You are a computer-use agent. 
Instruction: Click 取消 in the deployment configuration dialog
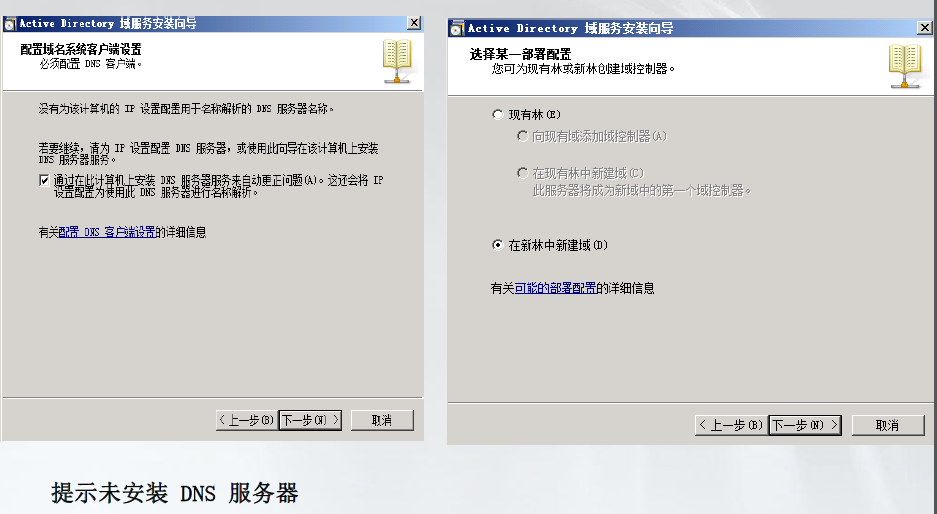tap(888, 425)
